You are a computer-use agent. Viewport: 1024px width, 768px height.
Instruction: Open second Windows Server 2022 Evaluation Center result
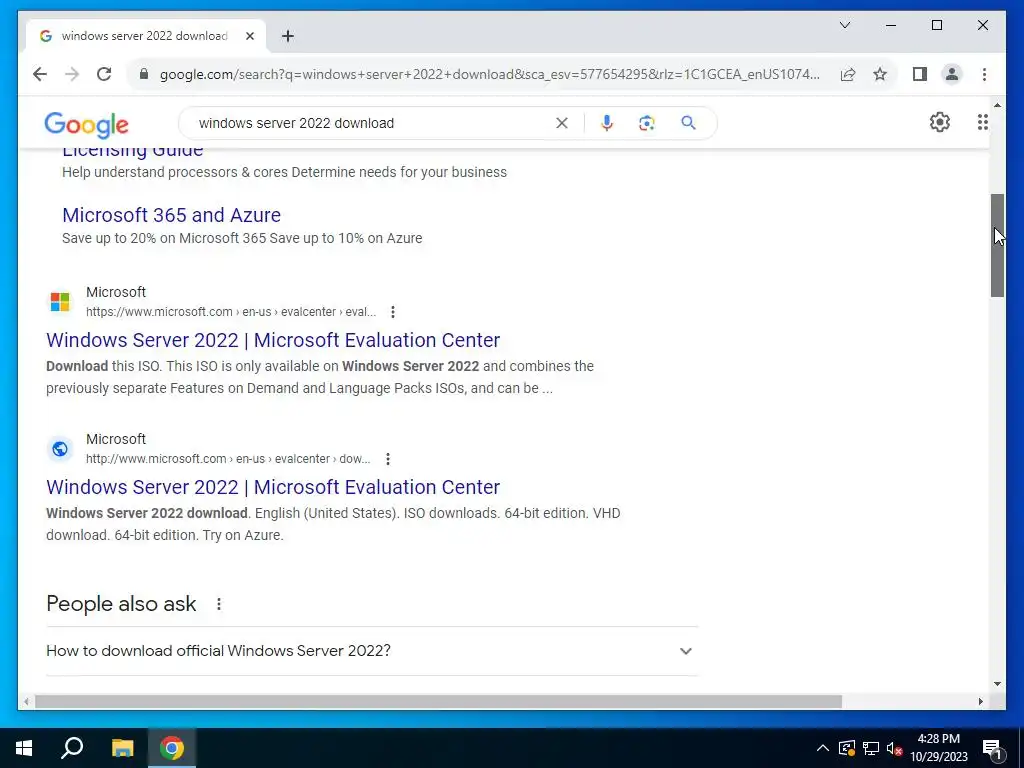click(273, 487)
